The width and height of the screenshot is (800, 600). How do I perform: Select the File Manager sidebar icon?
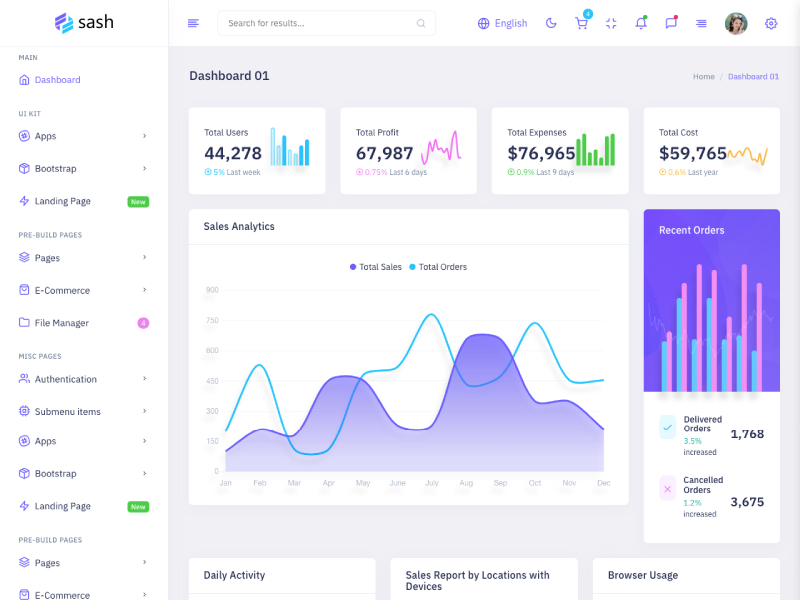[x=22, y=322]
